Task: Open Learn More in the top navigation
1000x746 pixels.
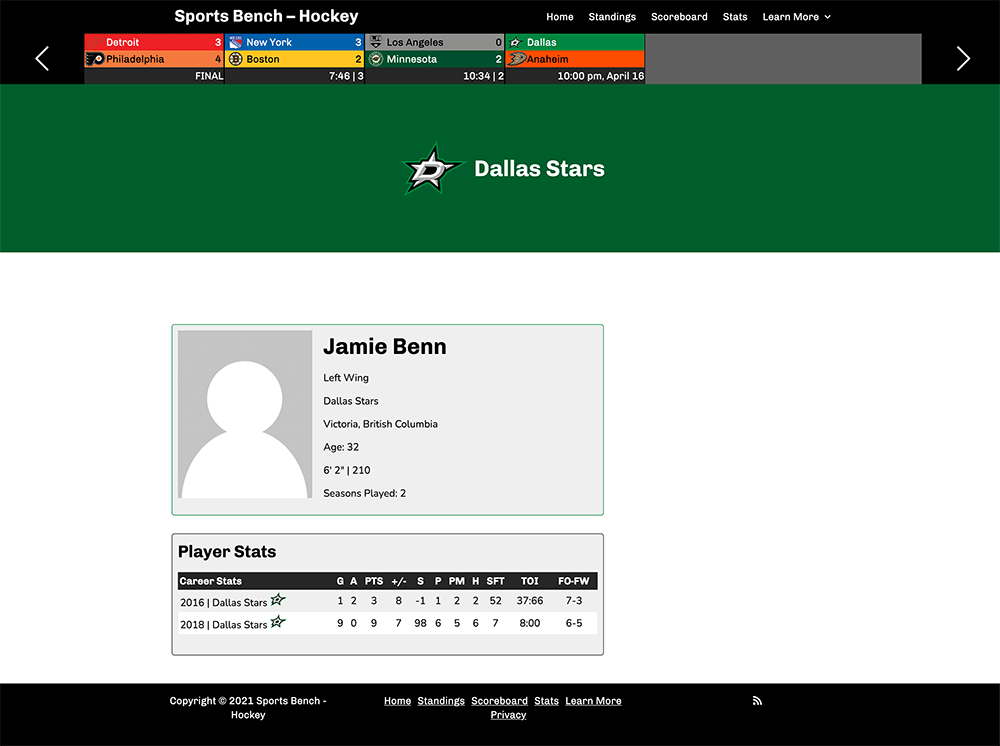Action: pos(790,17)
